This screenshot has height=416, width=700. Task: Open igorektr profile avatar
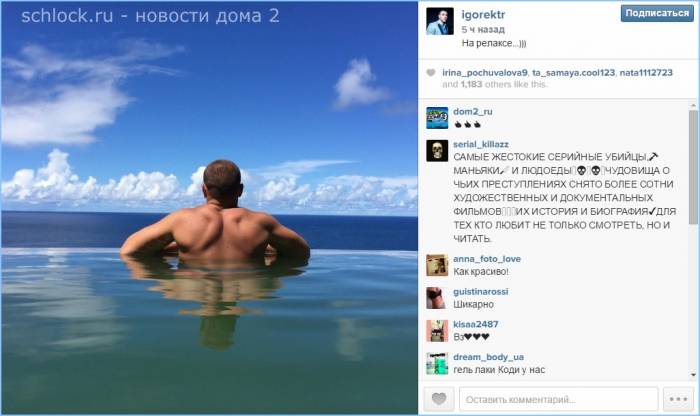440,21
